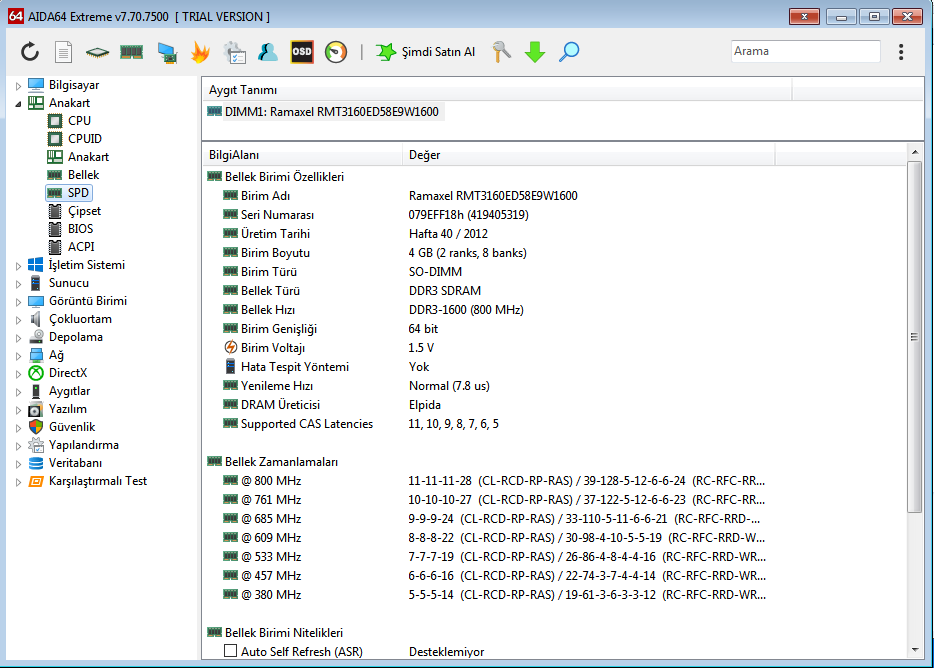The image size is (934, 668).
Task: Click the vertical scrollbar down arrow
Action: tap(914, 650)
